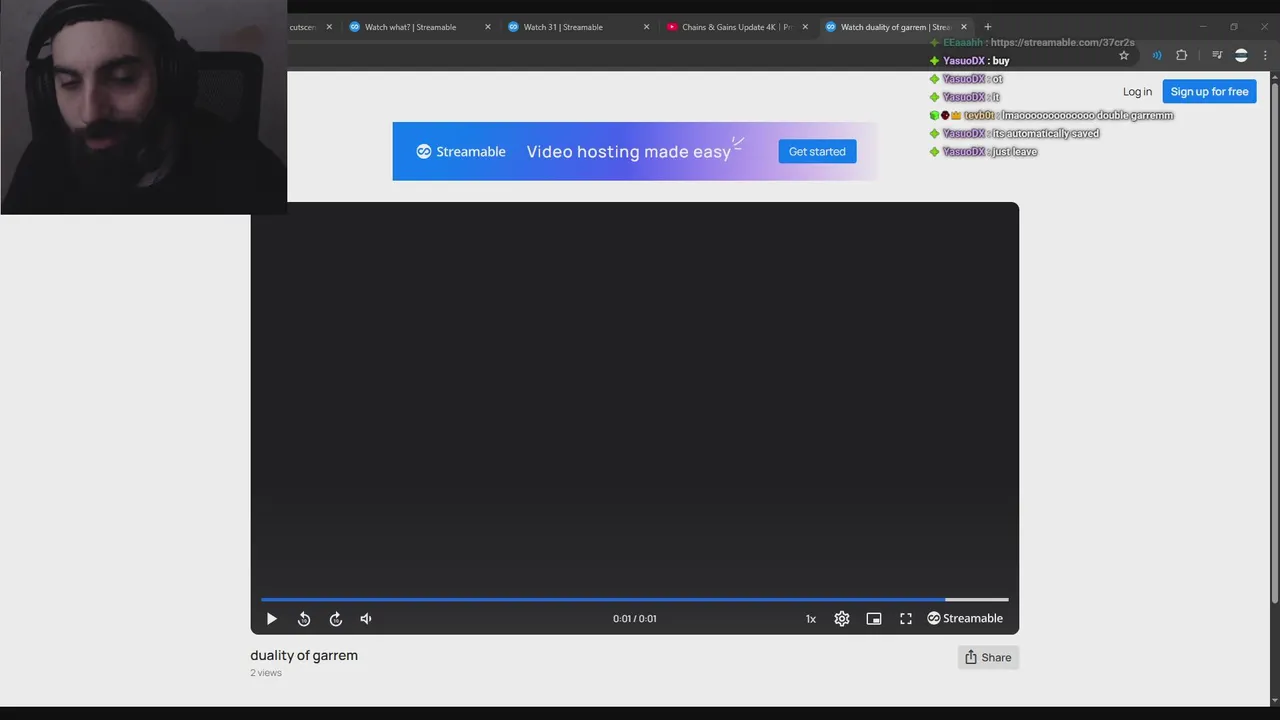Click the 'double garremm' chat message
Screen dimensions: 1280x720
point(1088,116)
